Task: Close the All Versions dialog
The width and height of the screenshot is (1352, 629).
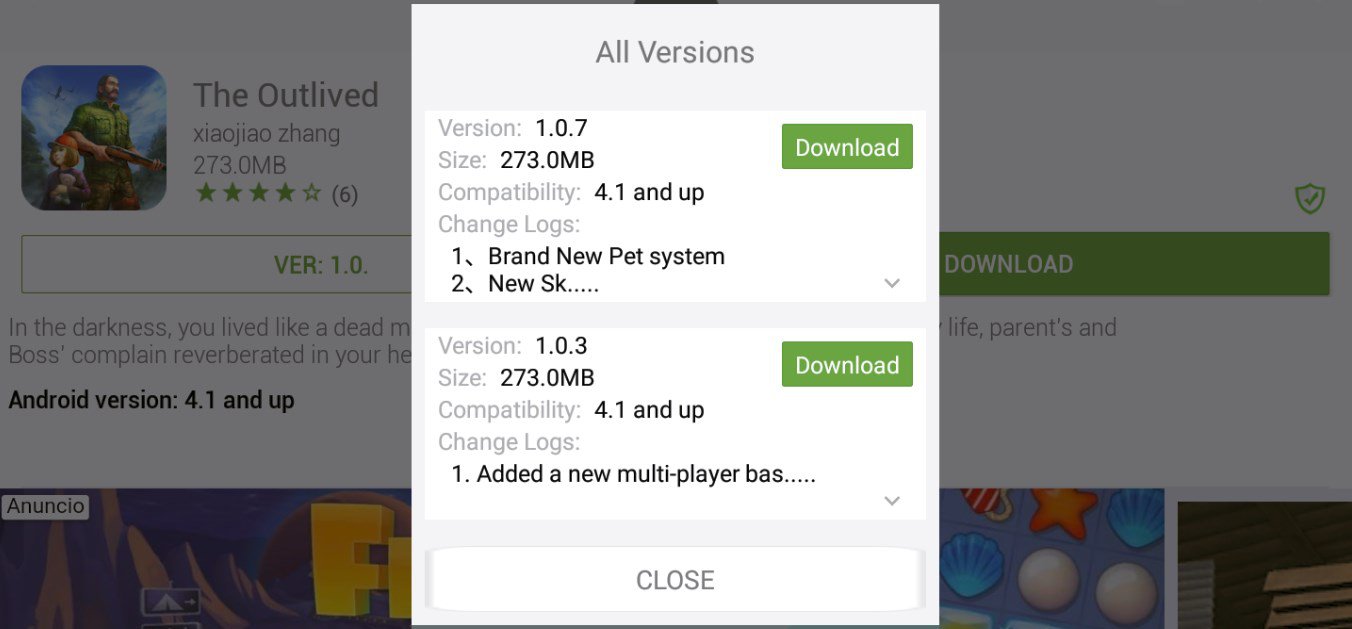Action: click(x=675, y=580)
